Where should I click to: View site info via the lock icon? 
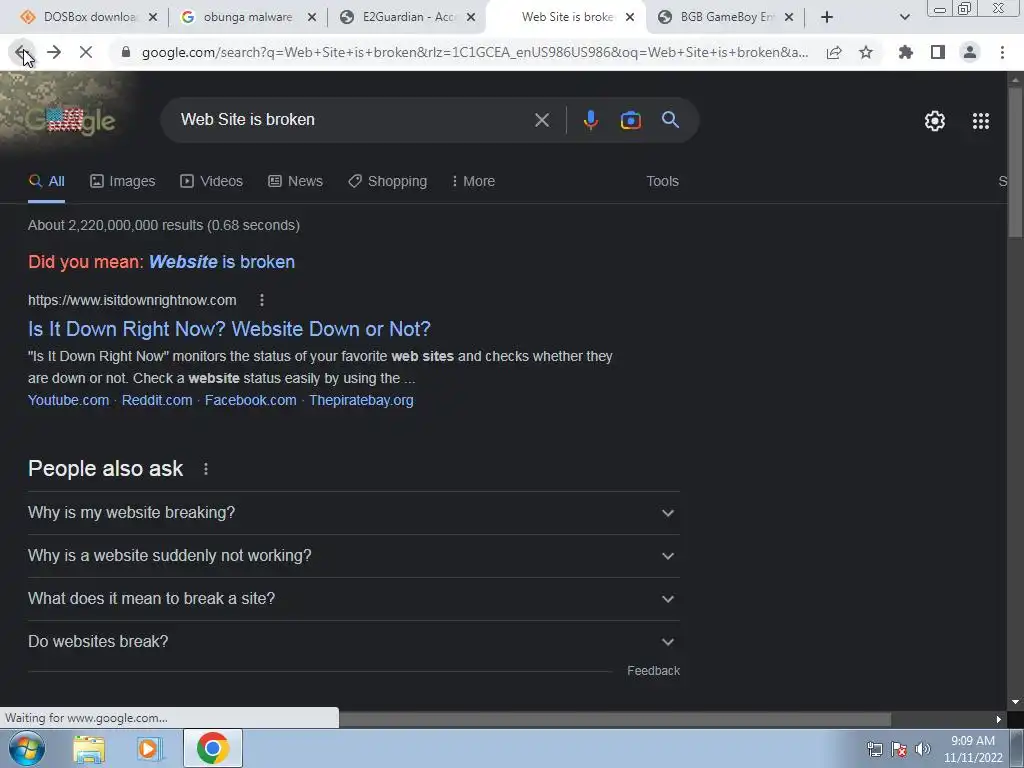click(126, 52)
